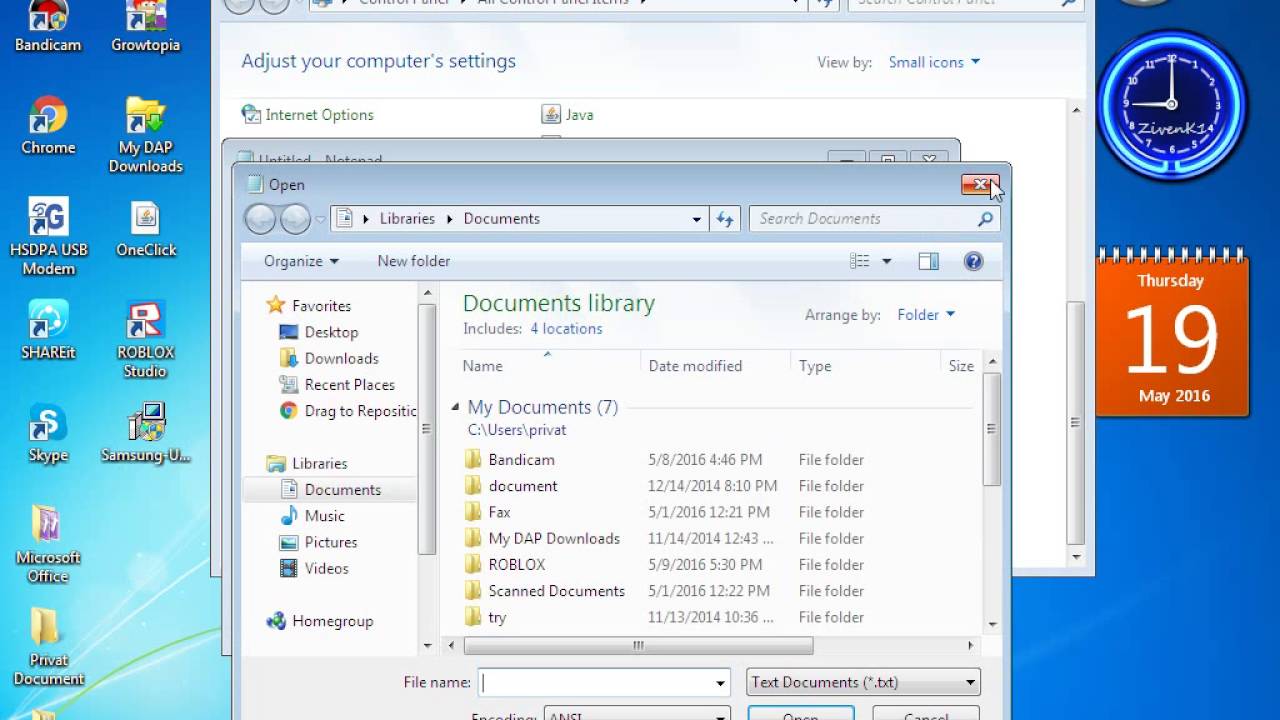Open file type Text Documents combo box
The width and height of the screenshot is (1280, 720).
click(863, 683)
